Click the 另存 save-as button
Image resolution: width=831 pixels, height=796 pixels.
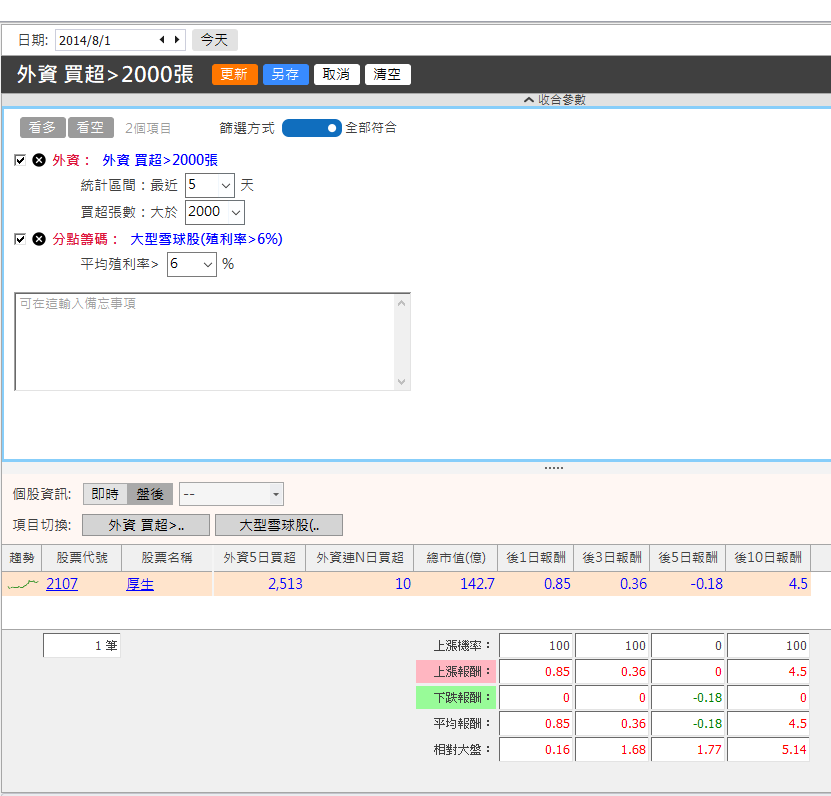[286, 74]
